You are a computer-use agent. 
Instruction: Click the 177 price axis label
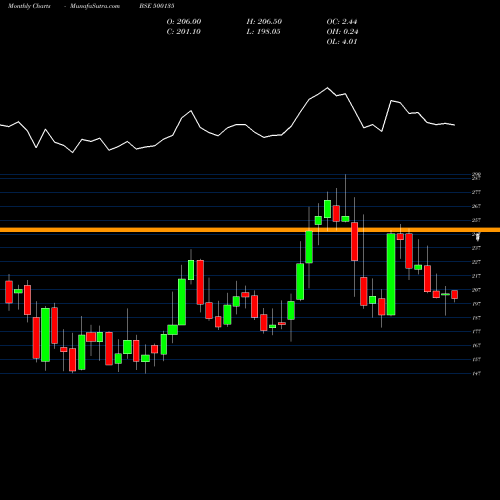point(476,332)
